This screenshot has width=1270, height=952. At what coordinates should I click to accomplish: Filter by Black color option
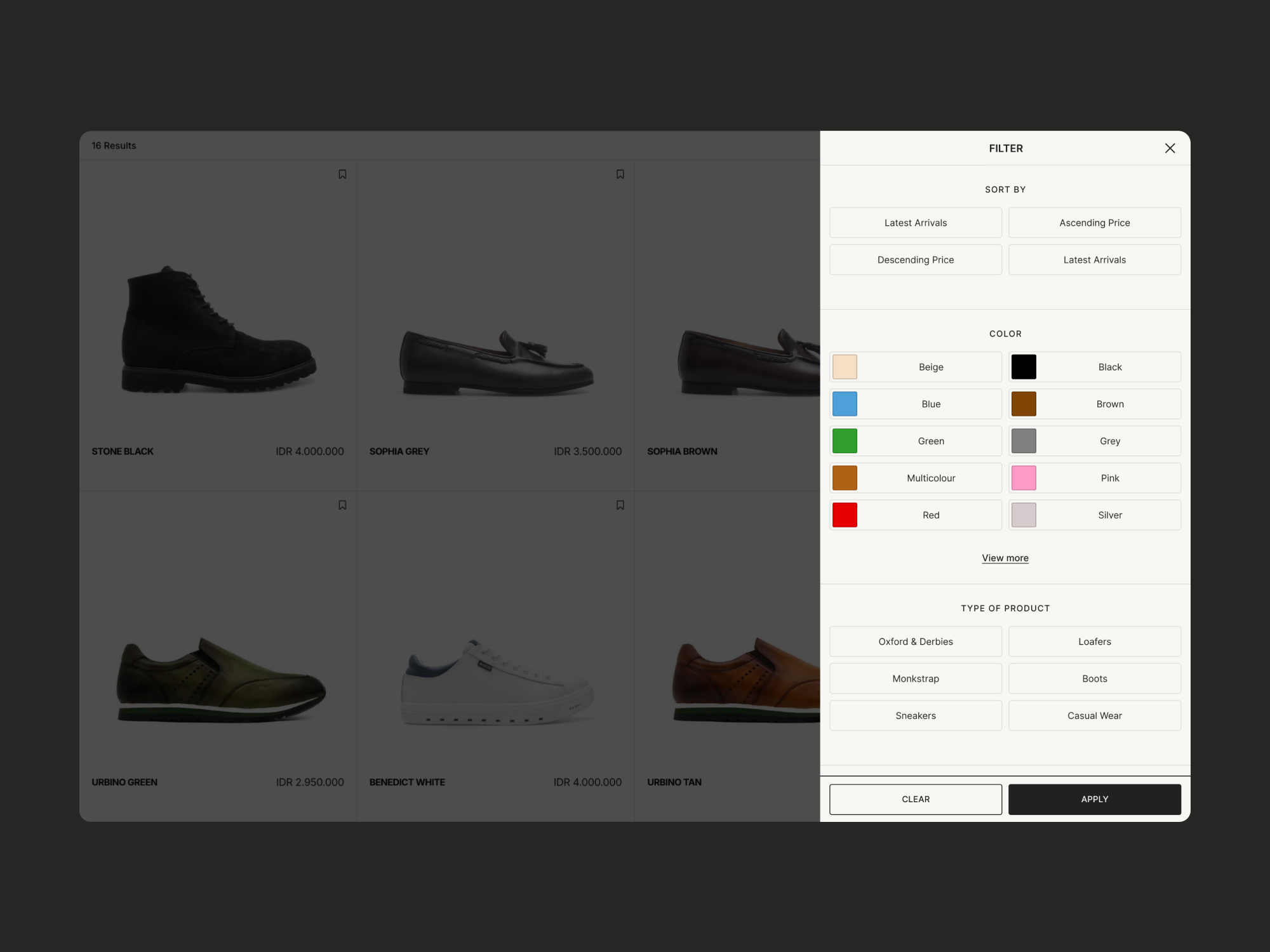coord(1095,367)
